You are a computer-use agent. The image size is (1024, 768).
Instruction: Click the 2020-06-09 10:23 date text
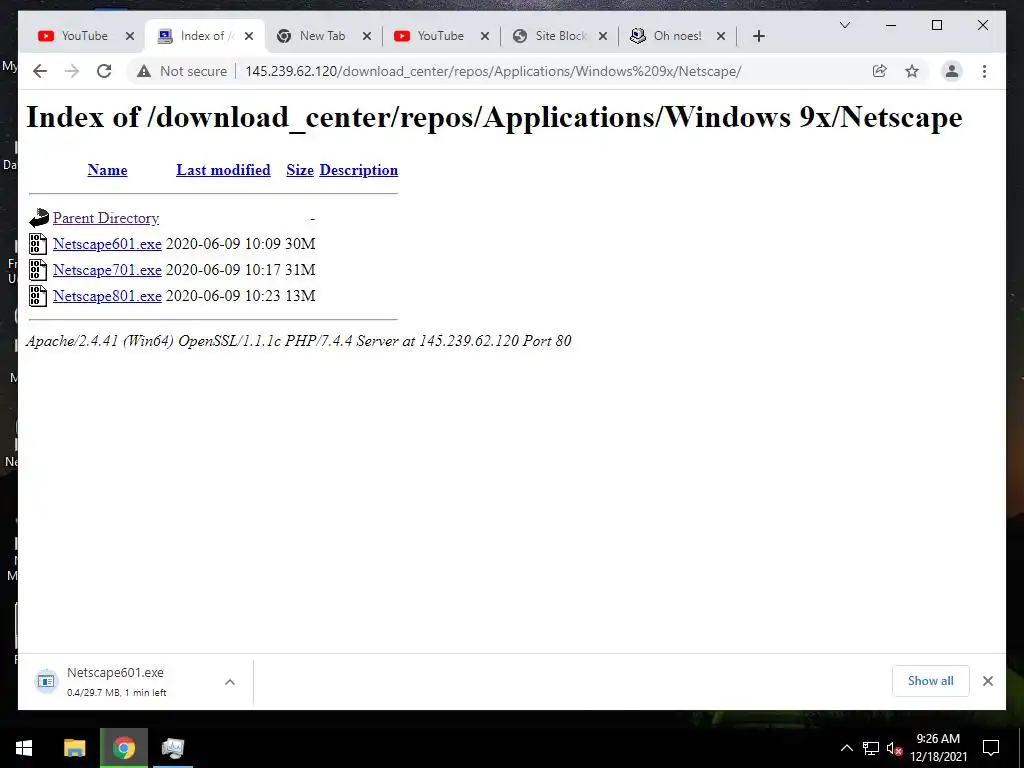click(223, 296)
